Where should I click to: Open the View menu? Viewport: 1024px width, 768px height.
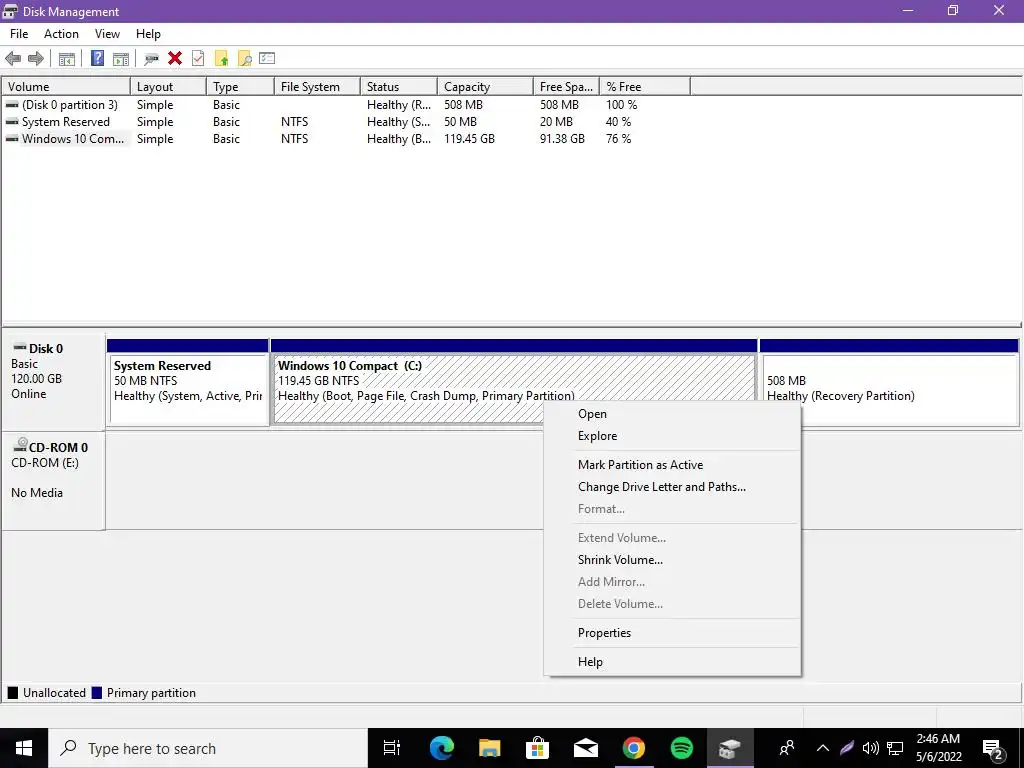point(107,34)
